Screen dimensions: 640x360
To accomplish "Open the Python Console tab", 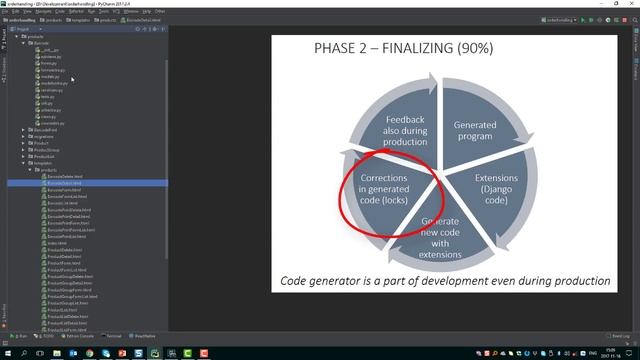I will 77,336.
